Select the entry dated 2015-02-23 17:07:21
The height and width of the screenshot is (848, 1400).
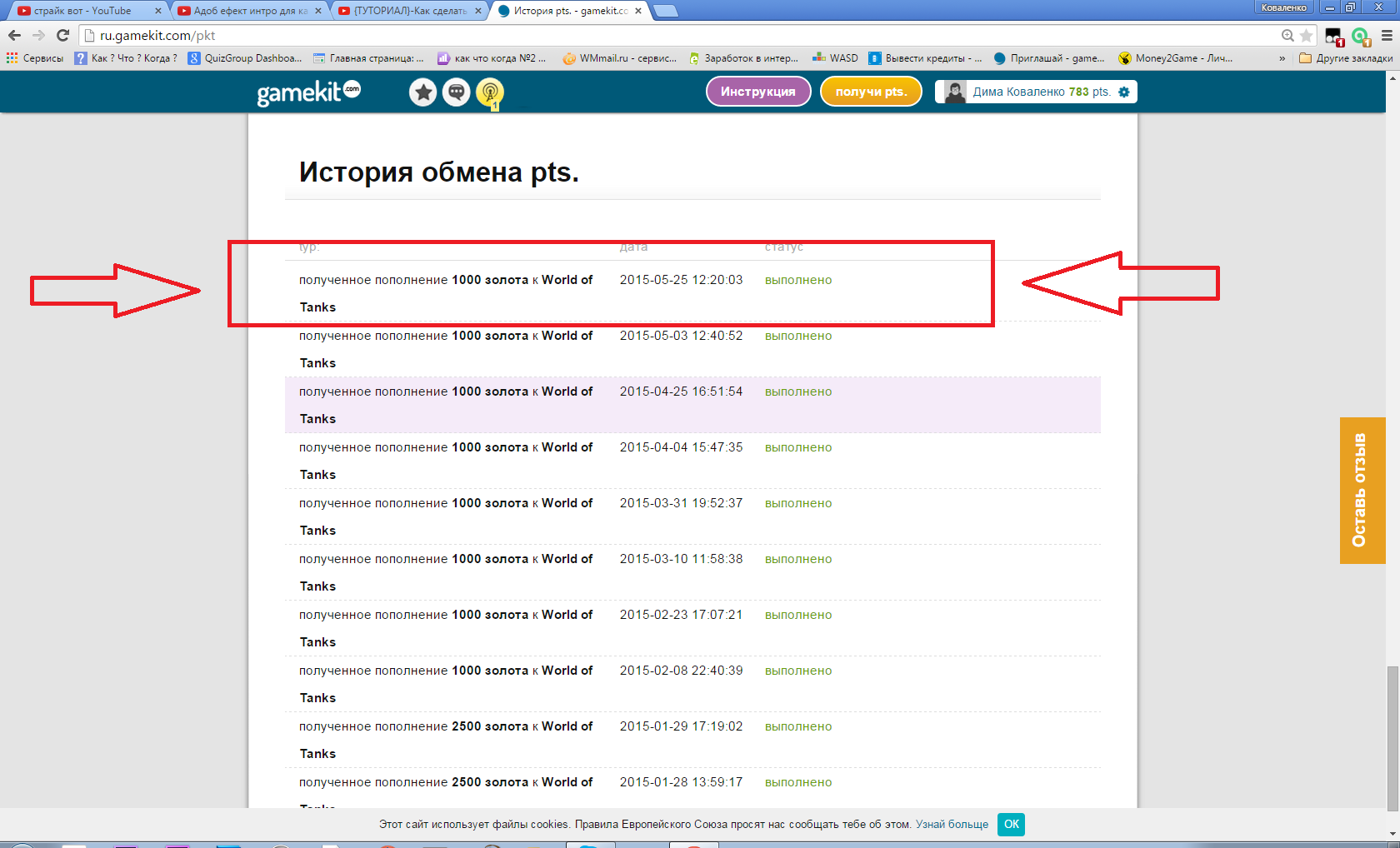coord(692,628)
